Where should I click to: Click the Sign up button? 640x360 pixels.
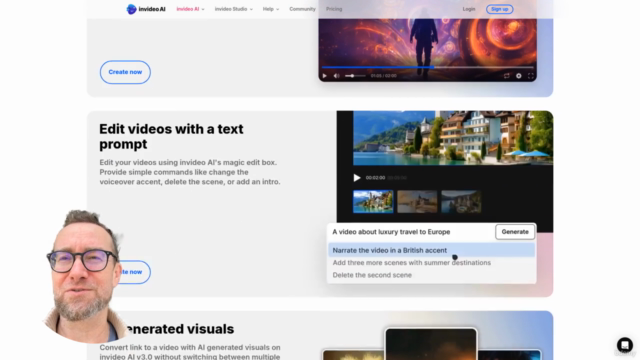[x=500, y=9]
